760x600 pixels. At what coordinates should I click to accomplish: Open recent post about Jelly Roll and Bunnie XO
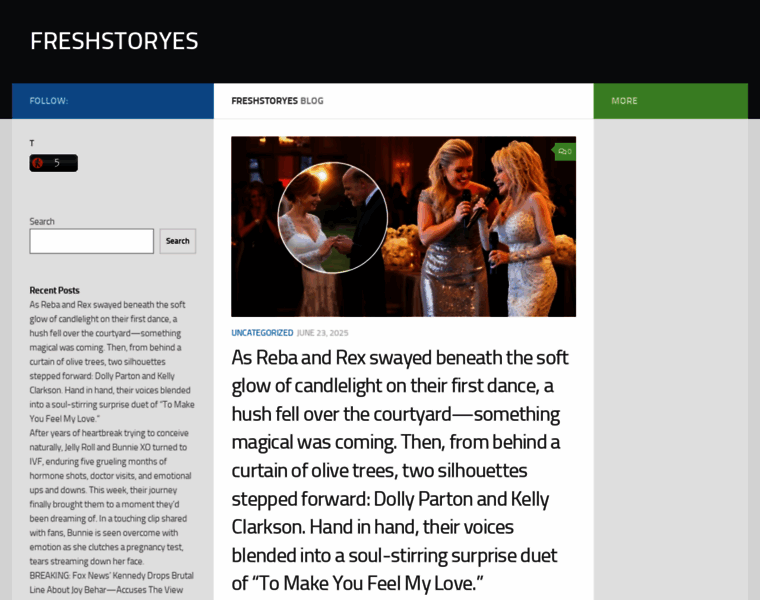(110, 497)
